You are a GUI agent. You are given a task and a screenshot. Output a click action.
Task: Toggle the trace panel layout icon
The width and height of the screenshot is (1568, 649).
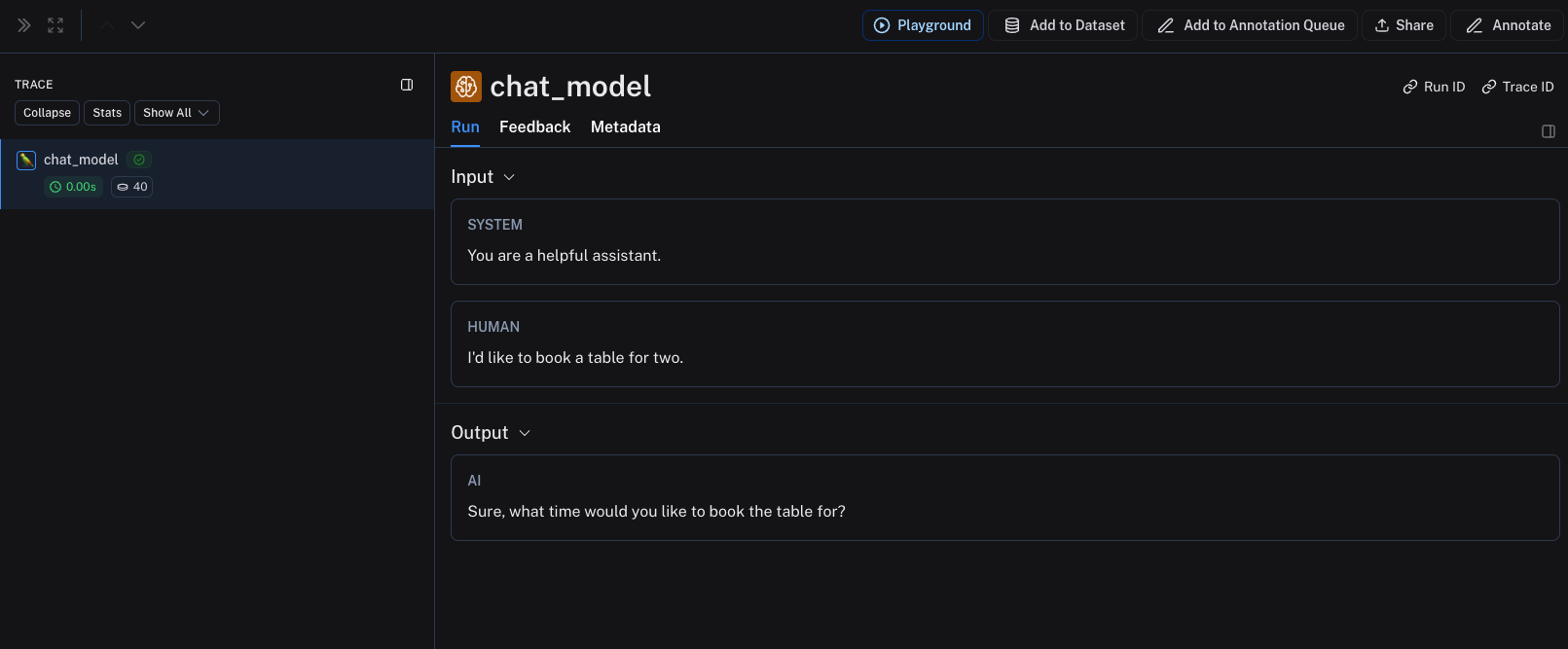(407, 85)
